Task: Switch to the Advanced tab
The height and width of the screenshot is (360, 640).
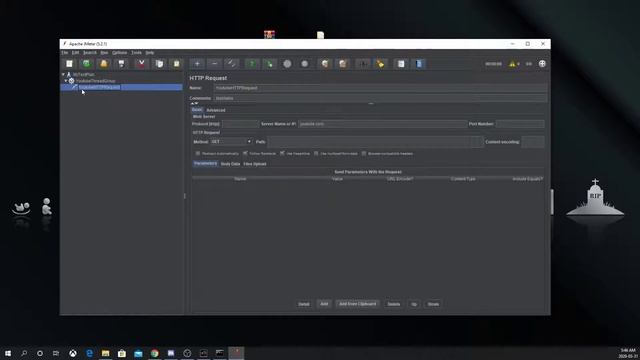Action: click(x=216, y=110)
